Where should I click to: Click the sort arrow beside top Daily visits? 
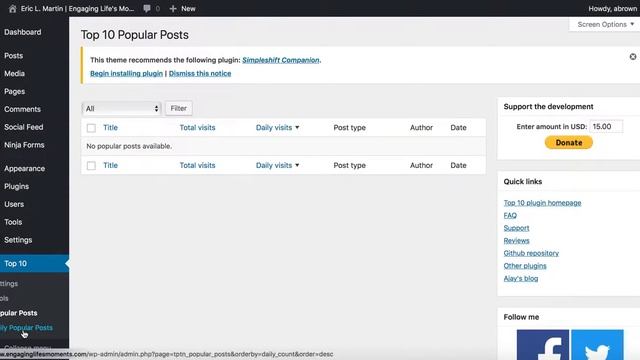[297, 127]
